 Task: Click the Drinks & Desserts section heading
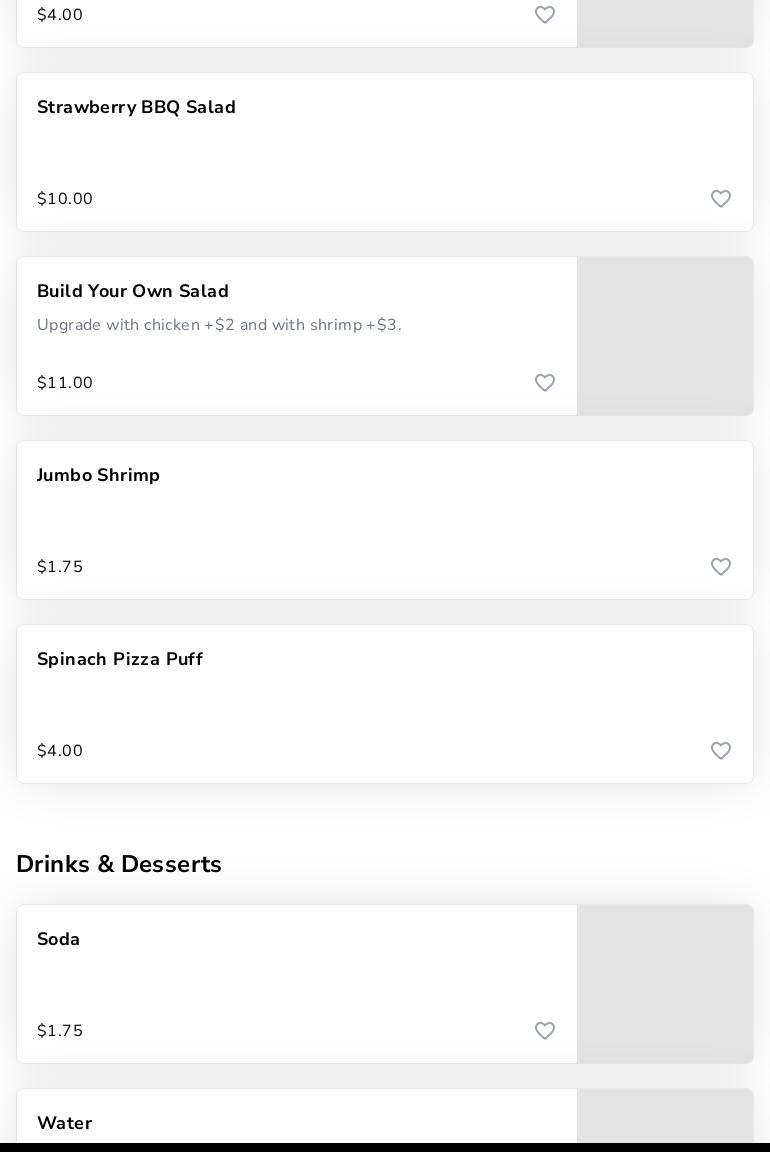click(119, 864)
